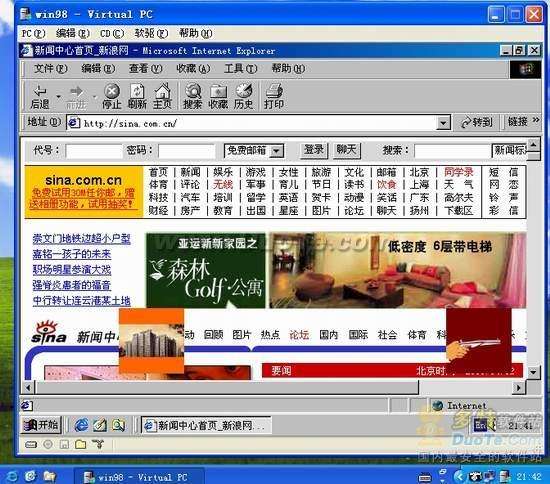Click the 崇文门地铁边超小户型 link
The width and height of the screenshot is (550, 484).
click(81, 239)
